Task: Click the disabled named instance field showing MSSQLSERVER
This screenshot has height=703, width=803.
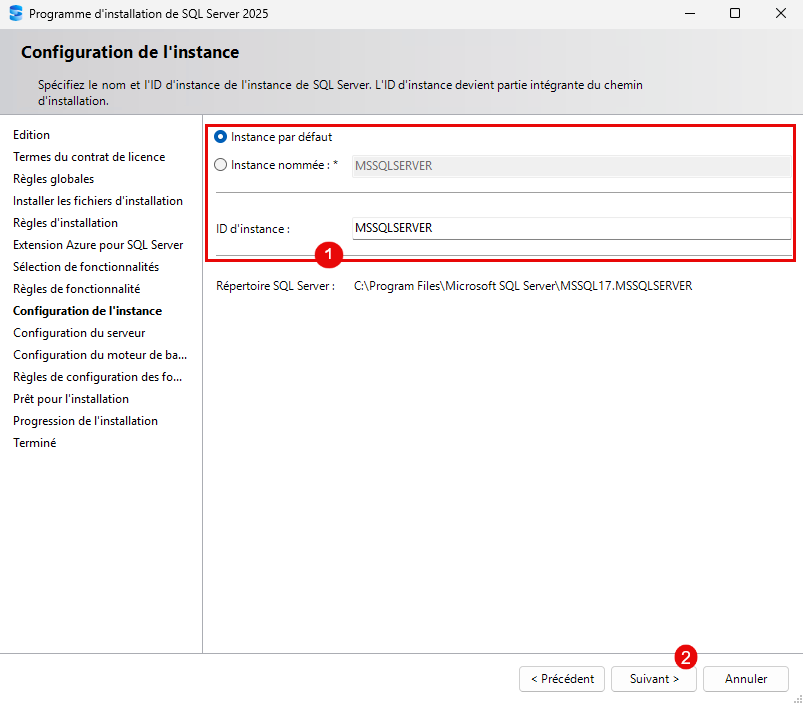Action: (572, 166)
